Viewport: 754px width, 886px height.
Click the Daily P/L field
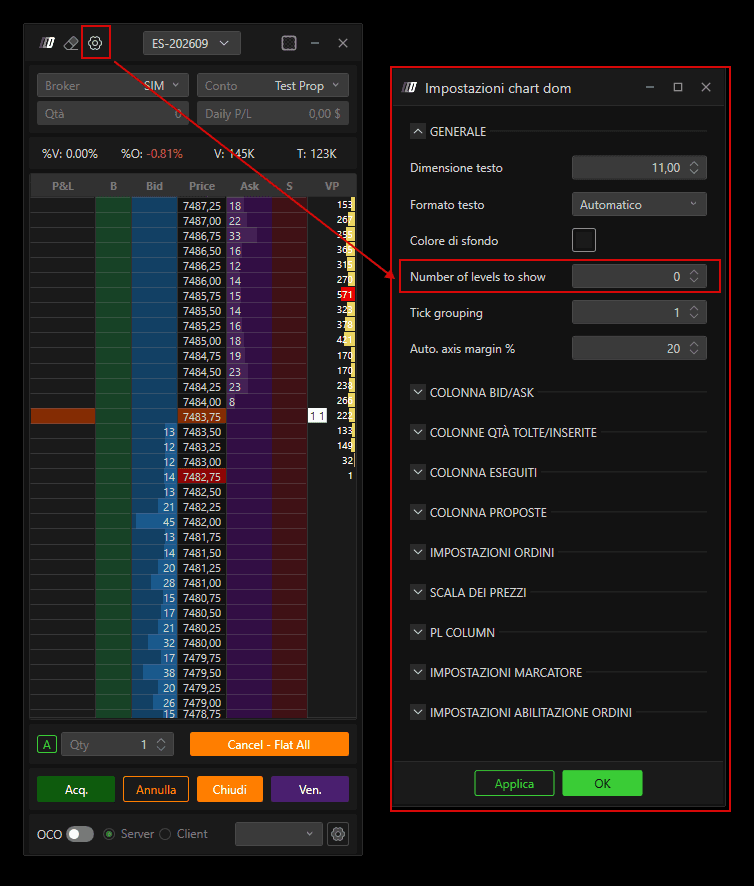point(272,114)
